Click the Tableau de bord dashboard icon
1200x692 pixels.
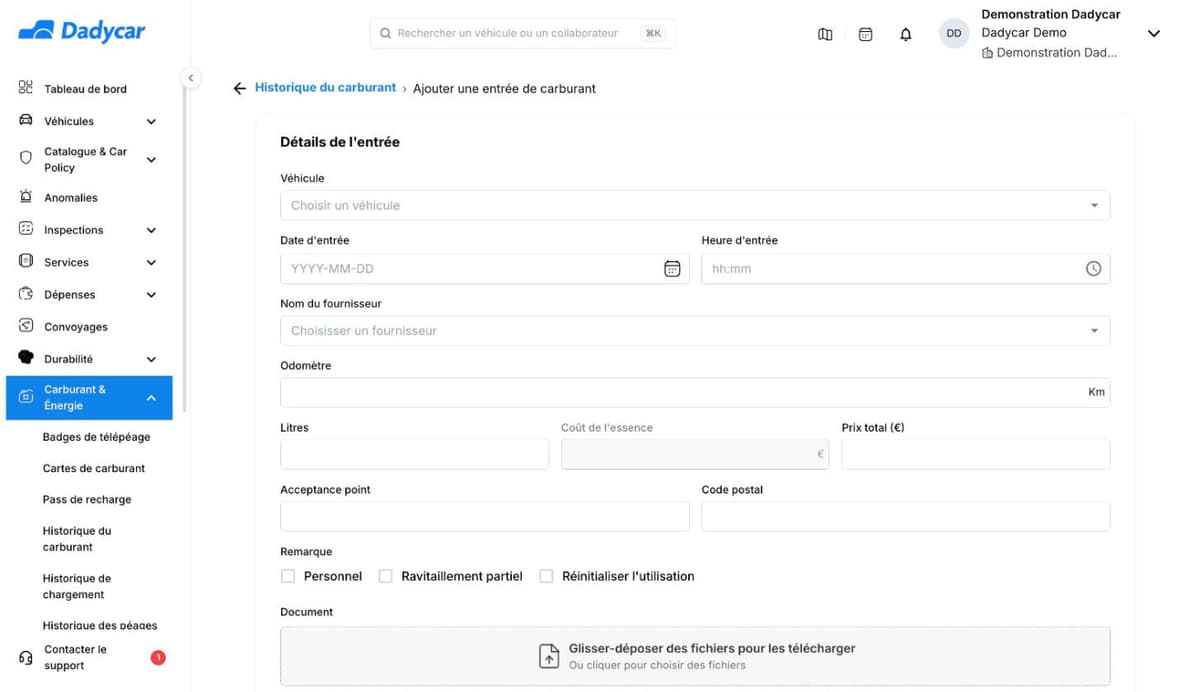tap(26, 88)
